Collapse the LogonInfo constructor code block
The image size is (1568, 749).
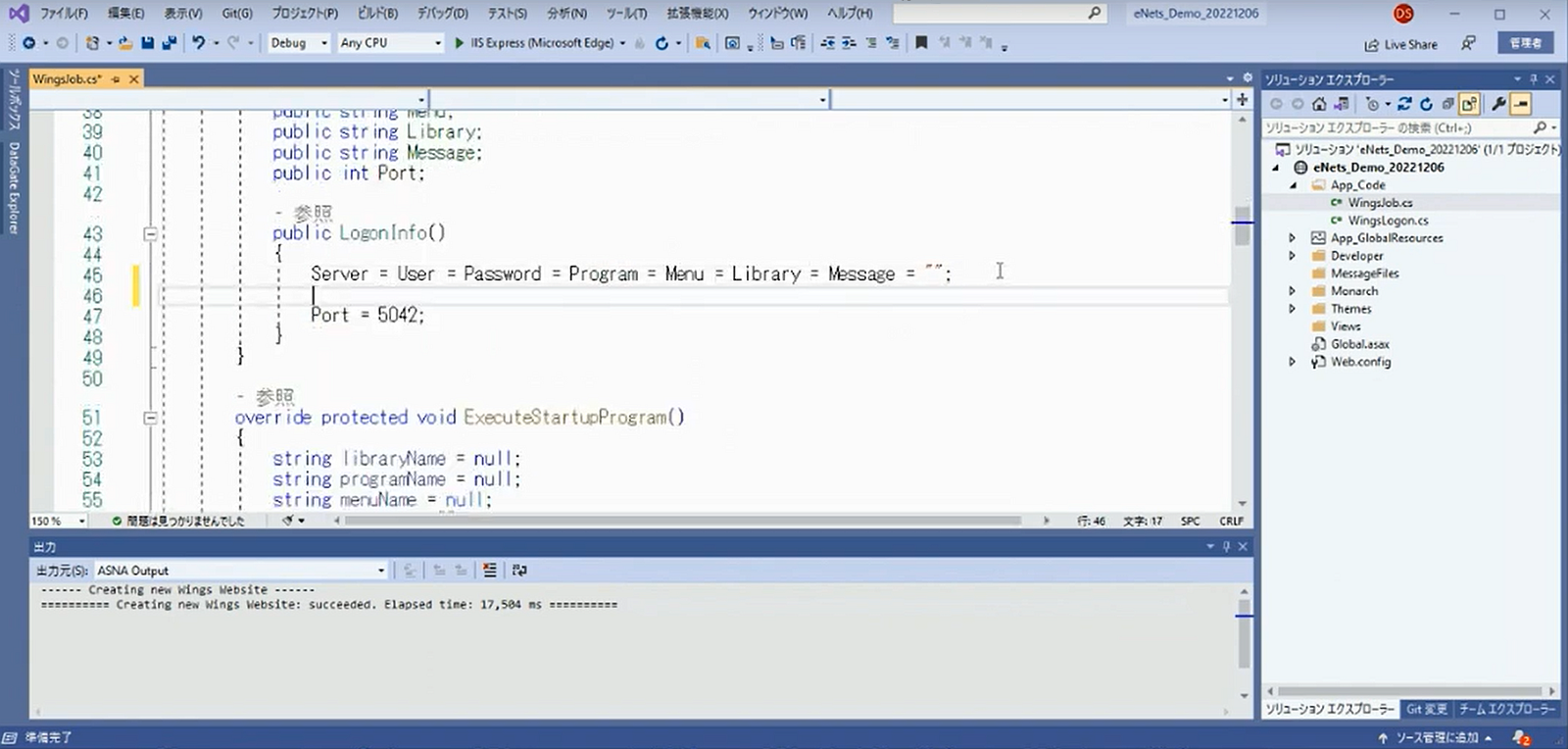tap(150, 233)
